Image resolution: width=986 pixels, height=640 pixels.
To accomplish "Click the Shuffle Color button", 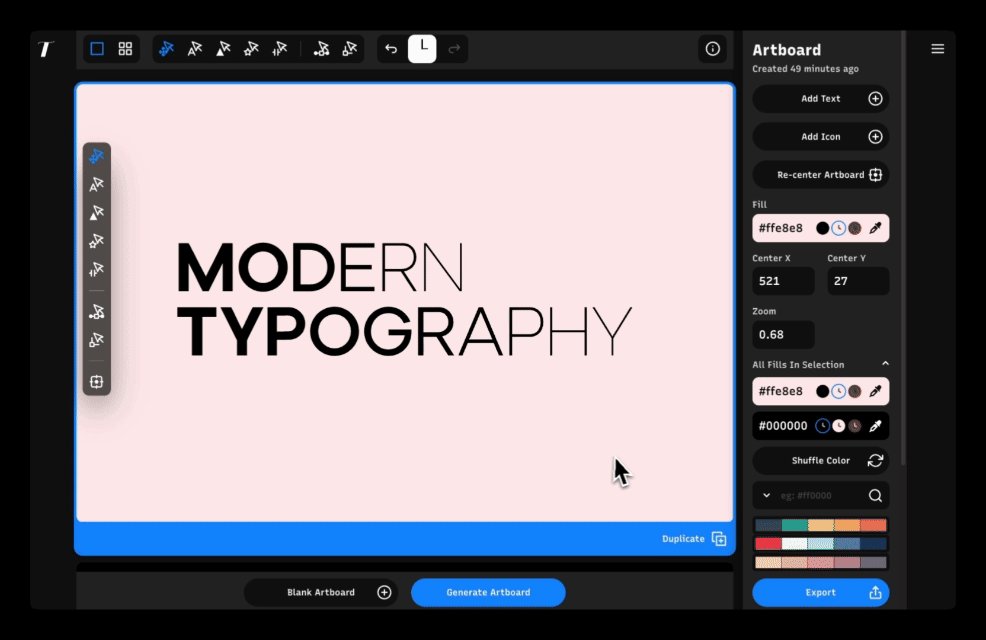I will point(821,460).
